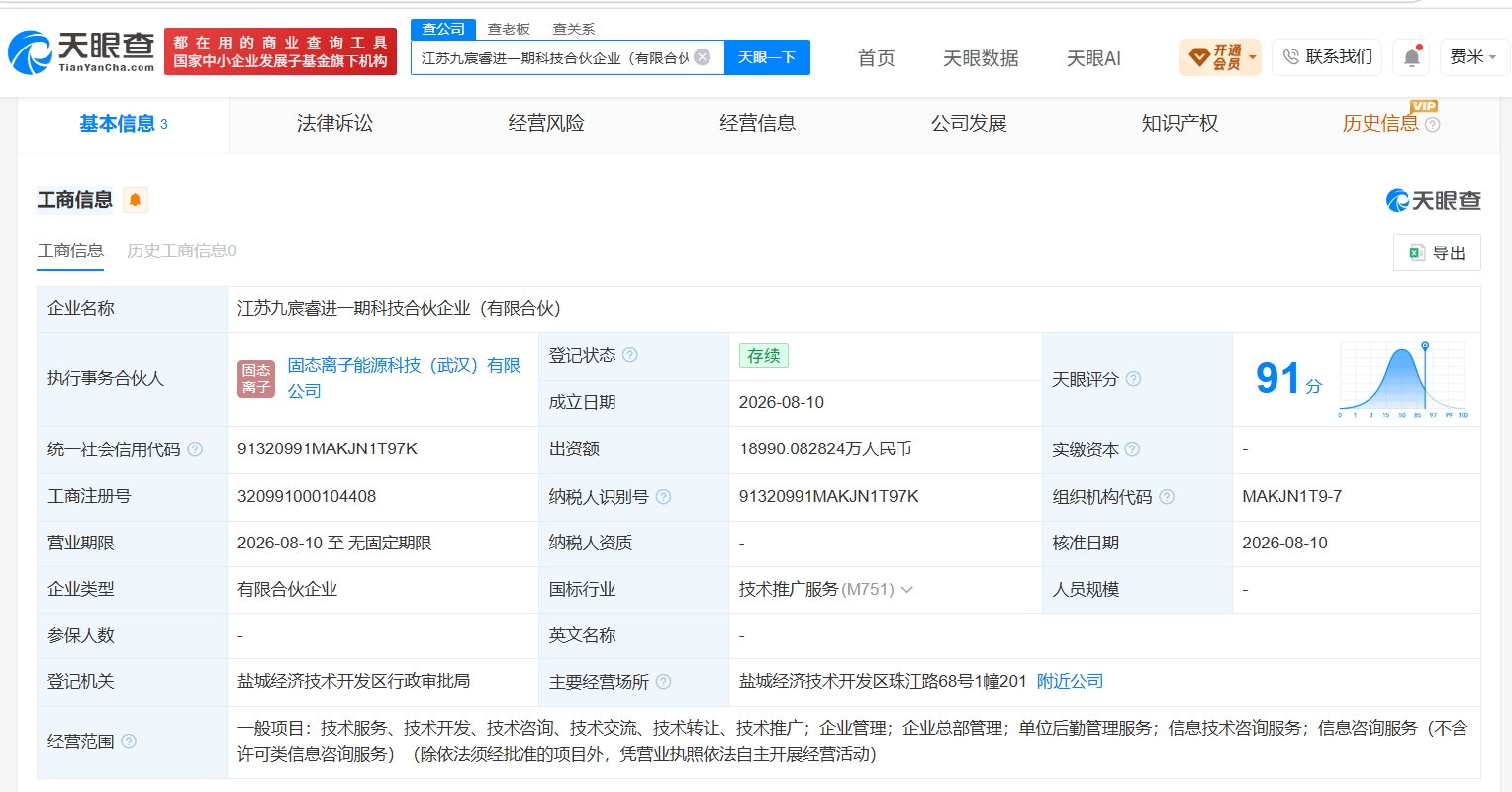1512x792 pixels.
Task: Open the 经营信息 tab
Action: click(x=757, y=124)
